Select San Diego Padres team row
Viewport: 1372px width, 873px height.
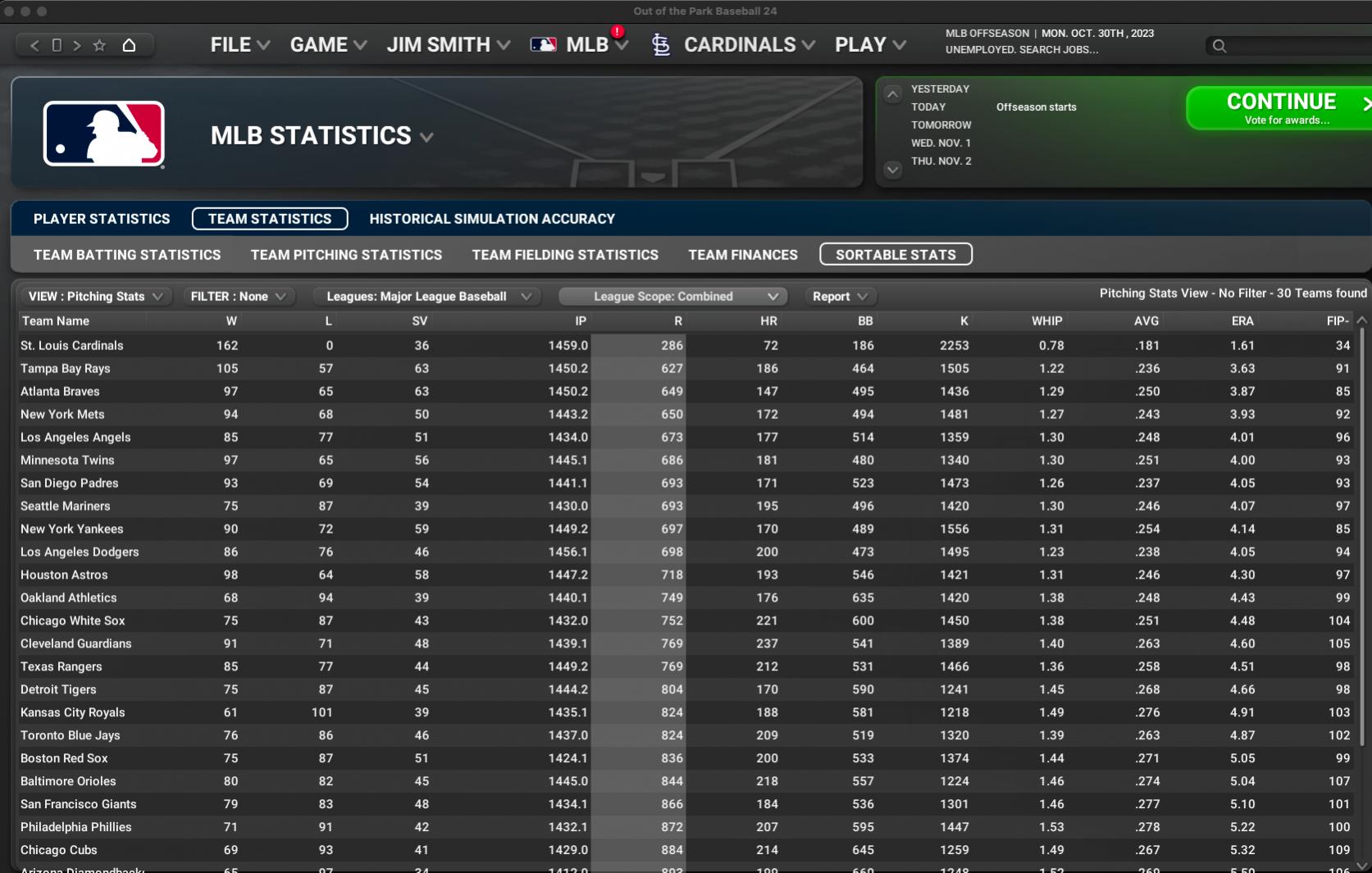(686, 484)
